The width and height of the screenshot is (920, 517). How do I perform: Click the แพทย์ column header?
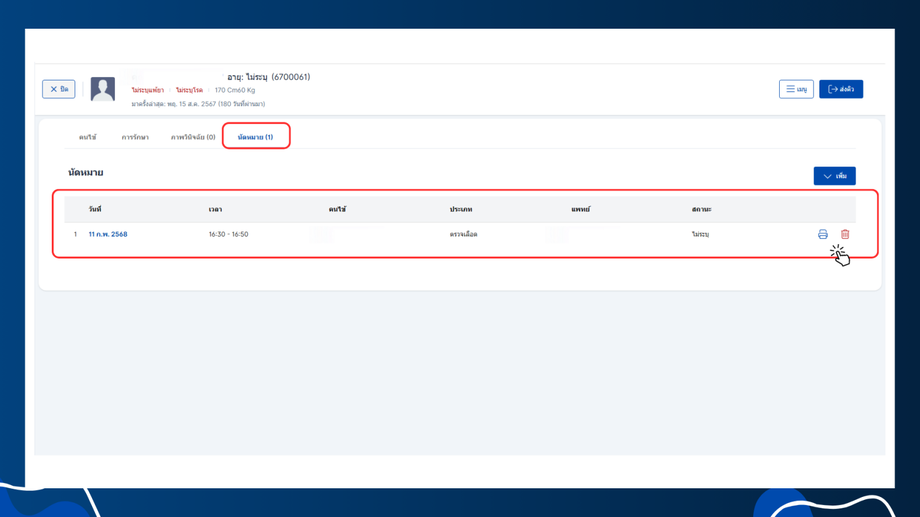tap(581, 209)
